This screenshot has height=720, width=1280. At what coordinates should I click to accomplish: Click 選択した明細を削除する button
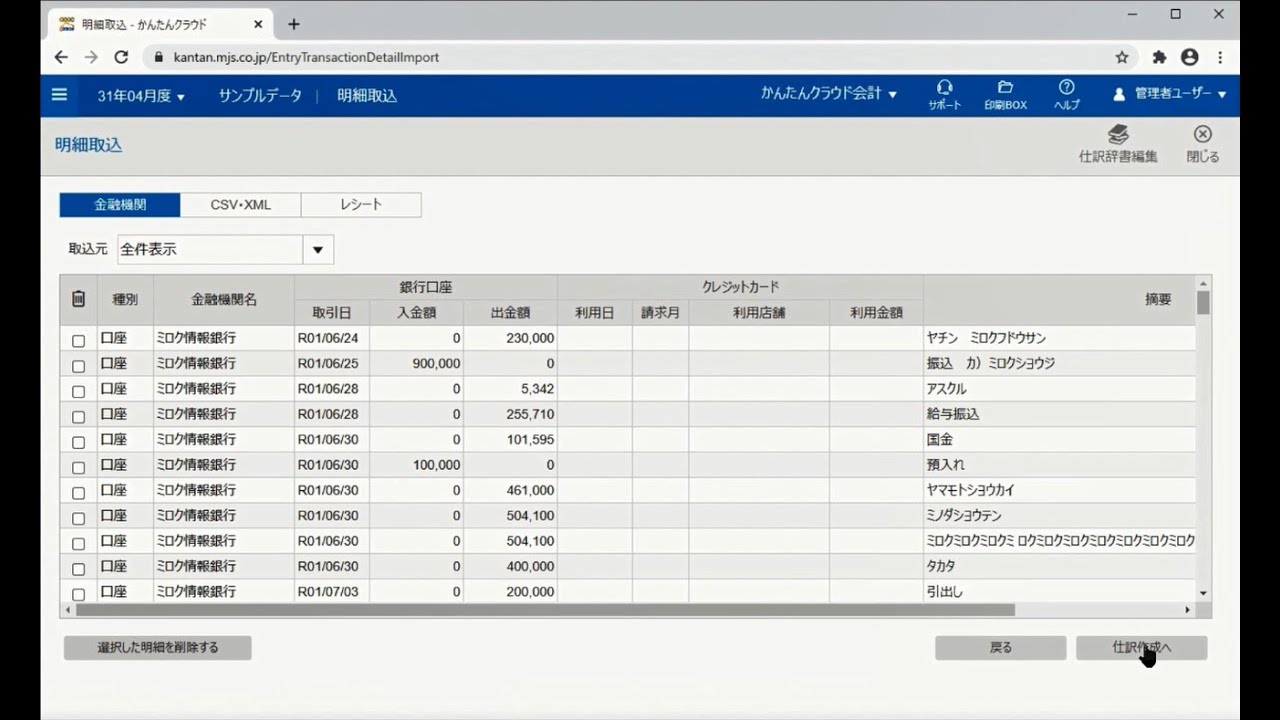[x=158, y=648]
